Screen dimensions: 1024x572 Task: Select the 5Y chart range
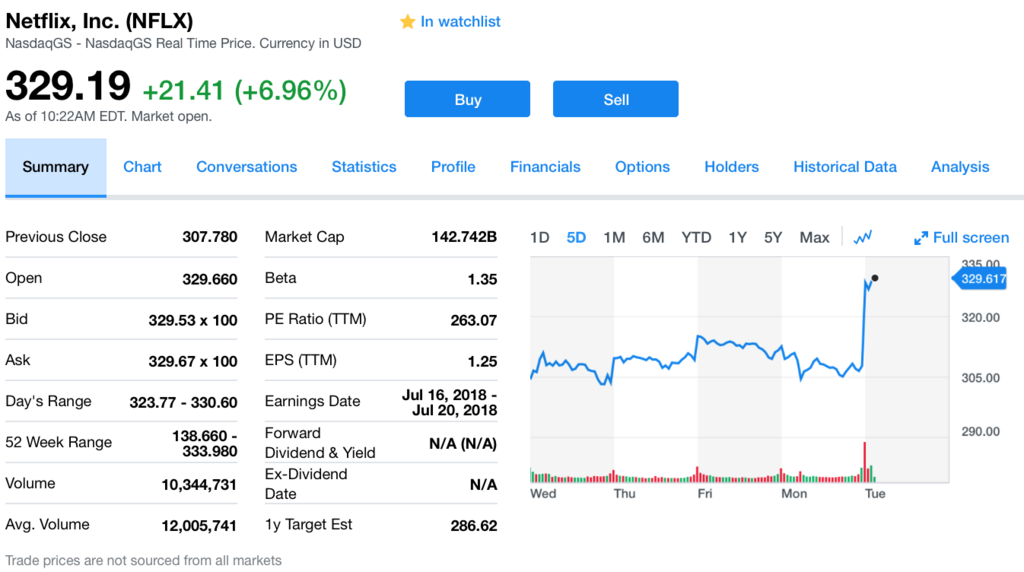coord(773,238)
